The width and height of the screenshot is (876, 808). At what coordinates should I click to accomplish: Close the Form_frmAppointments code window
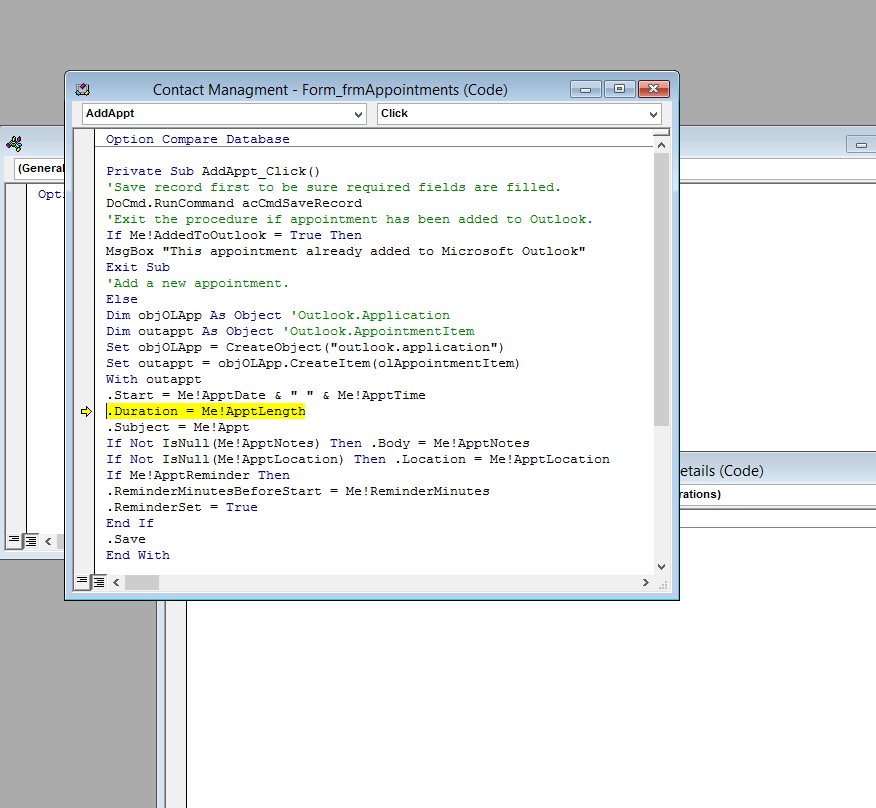coord(653,89)
